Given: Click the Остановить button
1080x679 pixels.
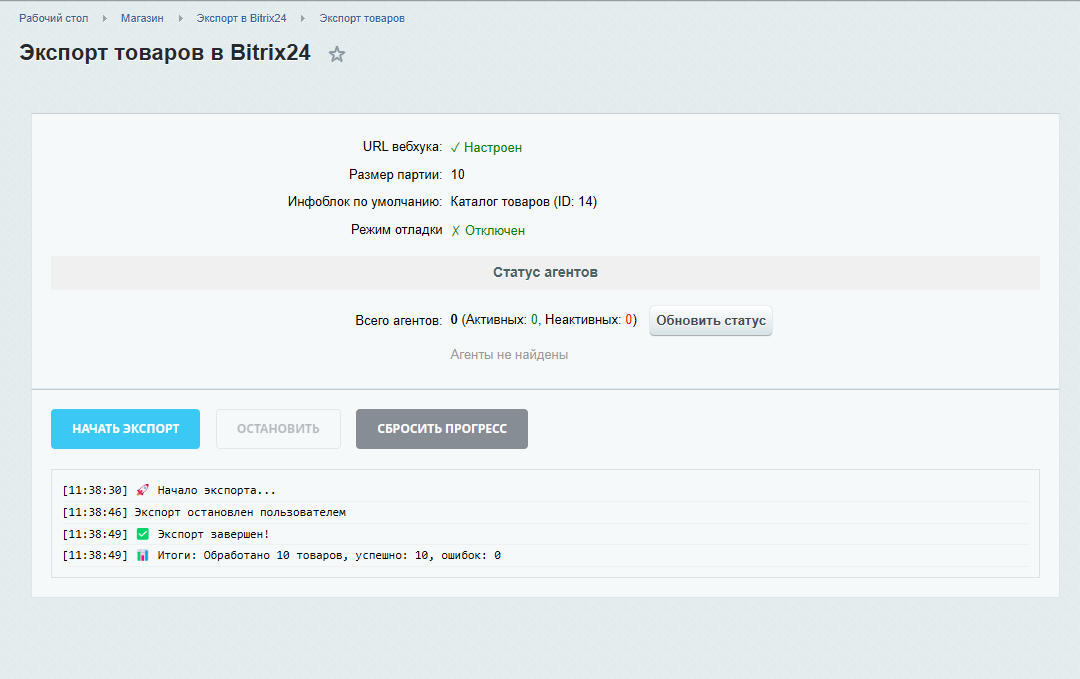Looking at the screenshot, I should 278,429.
